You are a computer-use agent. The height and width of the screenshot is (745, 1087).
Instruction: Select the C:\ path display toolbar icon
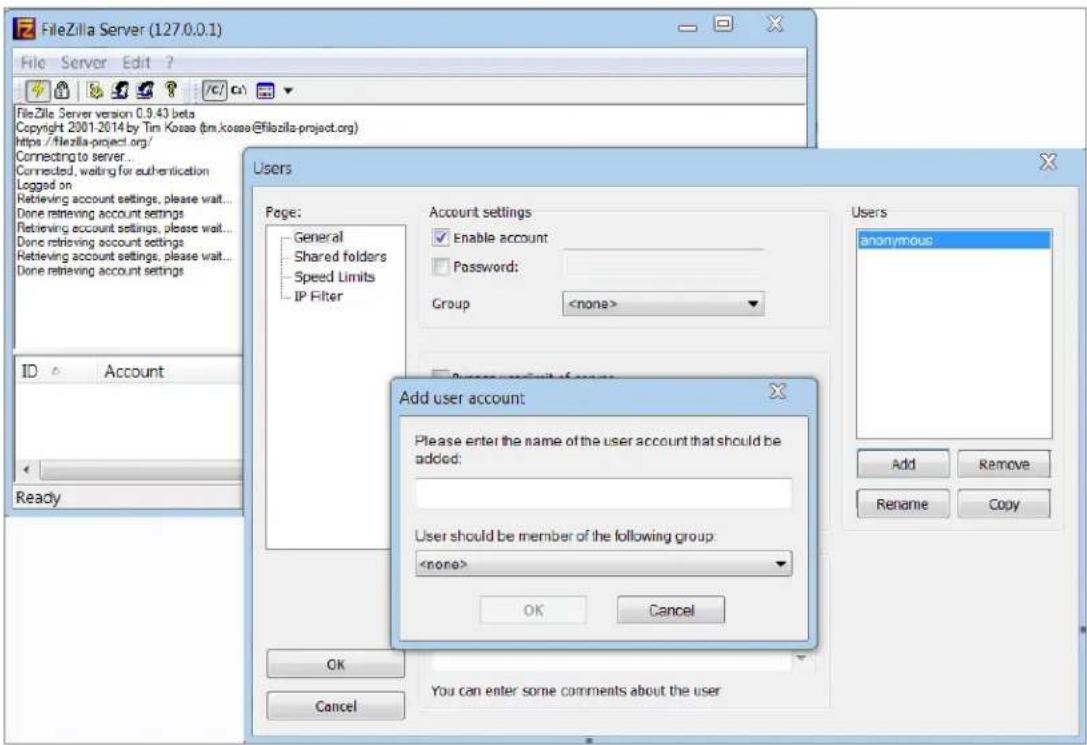click(x=238, y=90)
